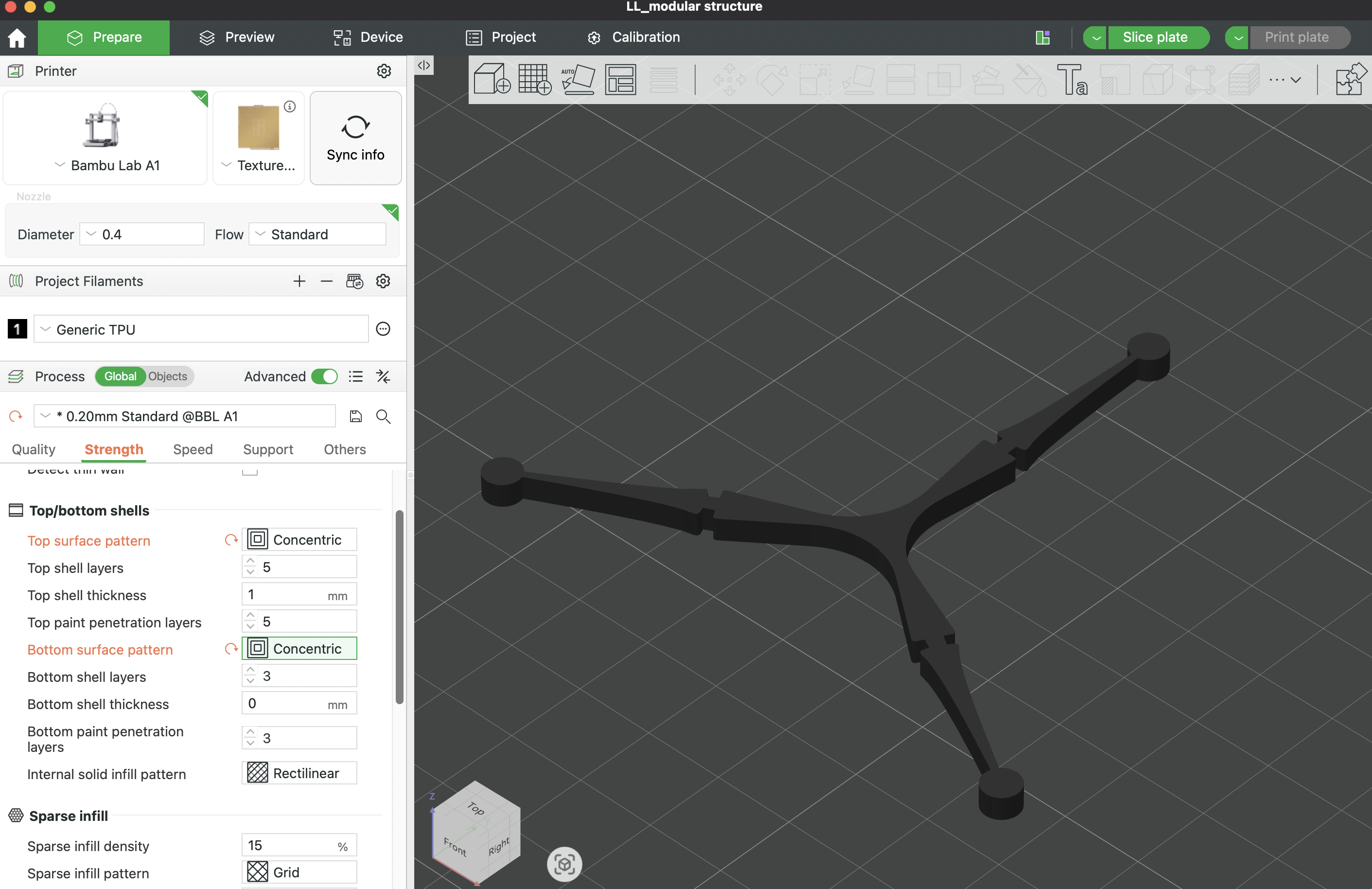Viewport: 1372px width, 889px height.
Task: Click the home icon
Action: pyautogui.click(x=18, y=37)
